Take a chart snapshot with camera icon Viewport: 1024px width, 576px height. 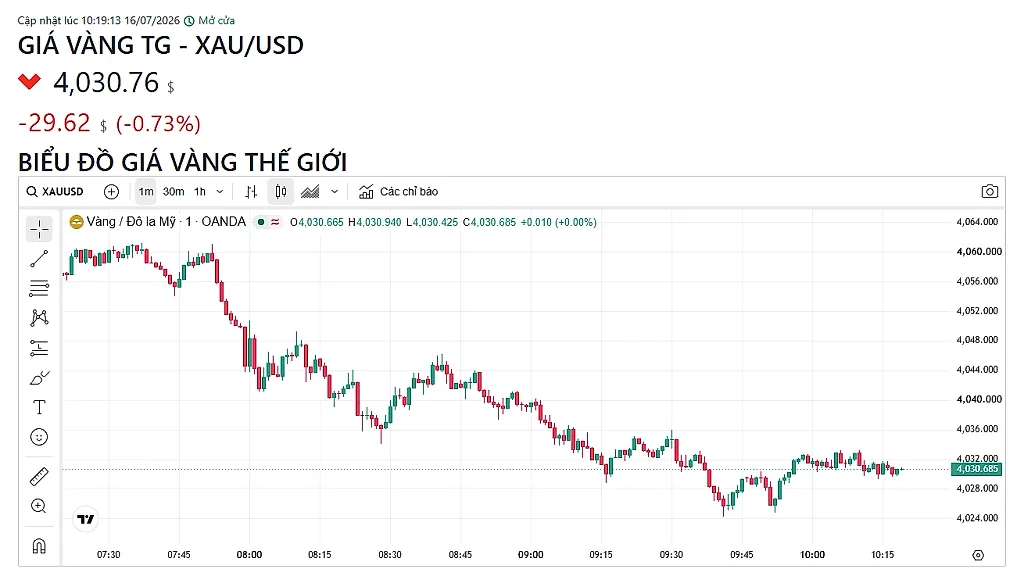pyautogui.click(x=989, y=191)
